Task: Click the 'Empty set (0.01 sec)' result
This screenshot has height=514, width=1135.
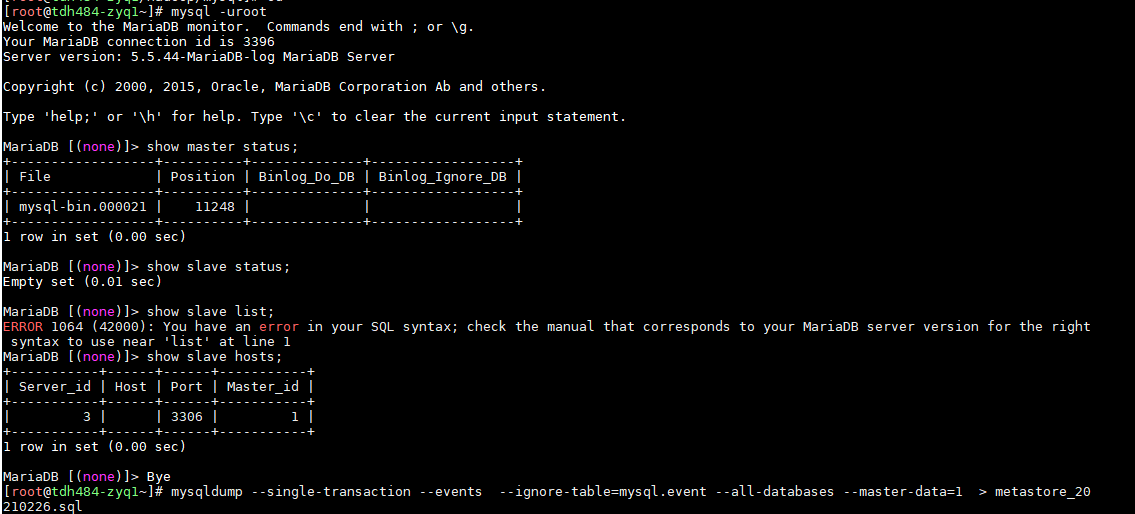Action: pos(82,282)
